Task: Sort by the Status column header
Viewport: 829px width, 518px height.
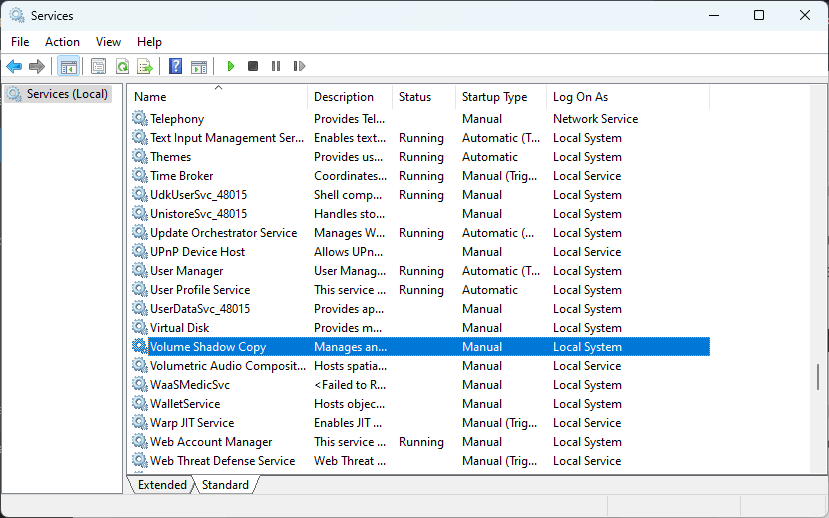Action: 424,97
